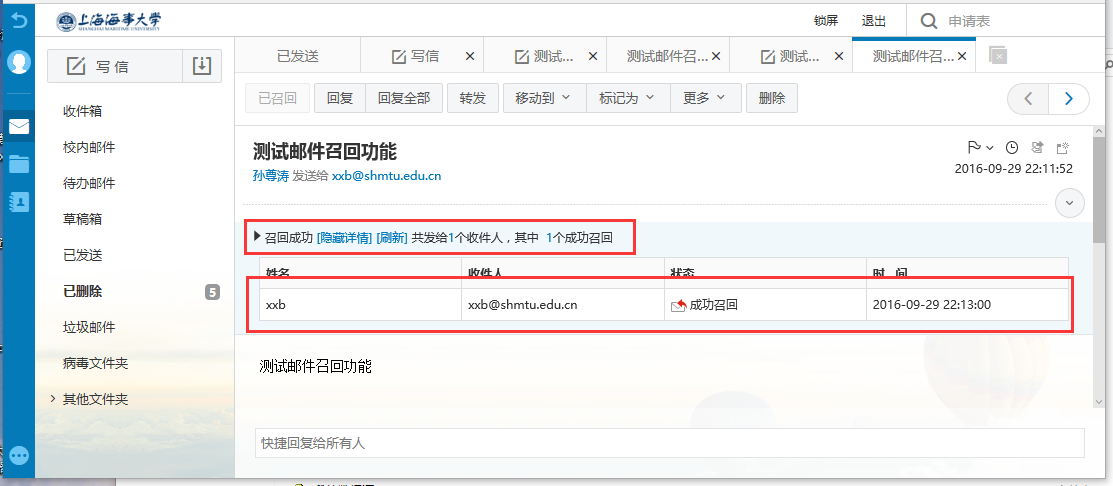Image resolution: width=1113 pixels, height=486 pixels.
Task: Open the 标记为 dropdown
Action: click(x=627, y=98)
